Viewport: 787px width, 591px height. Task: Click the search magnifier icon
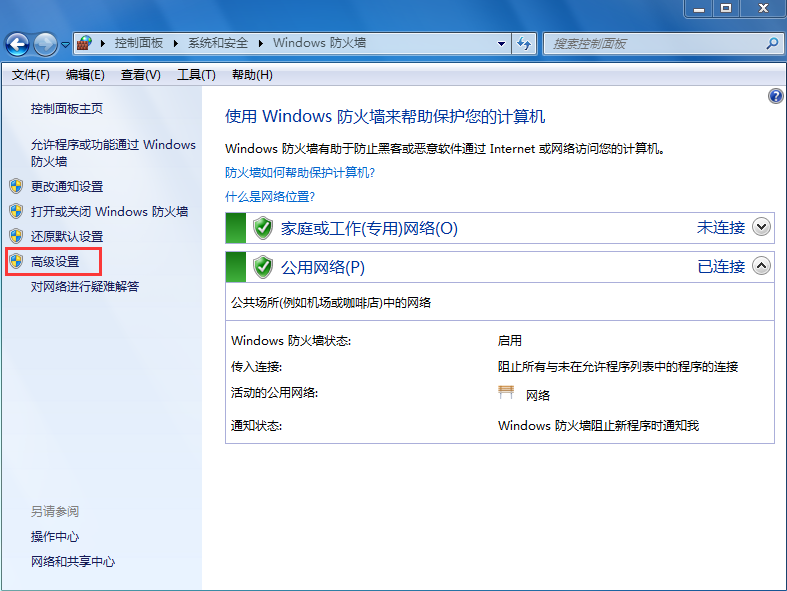pyautogui.click(x=771, y=44)
